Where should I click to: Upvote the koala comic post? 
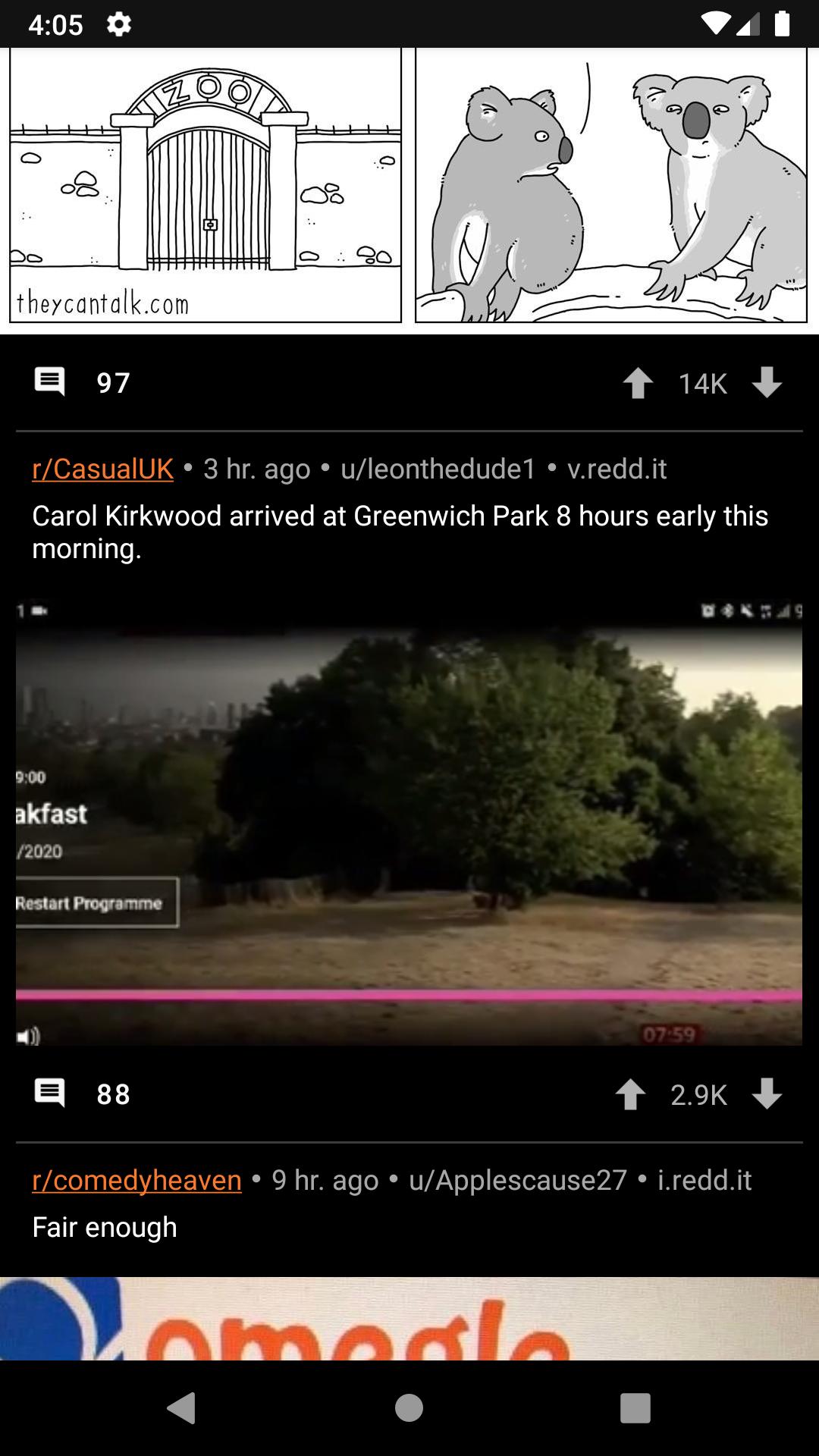[x=638, y=383]
